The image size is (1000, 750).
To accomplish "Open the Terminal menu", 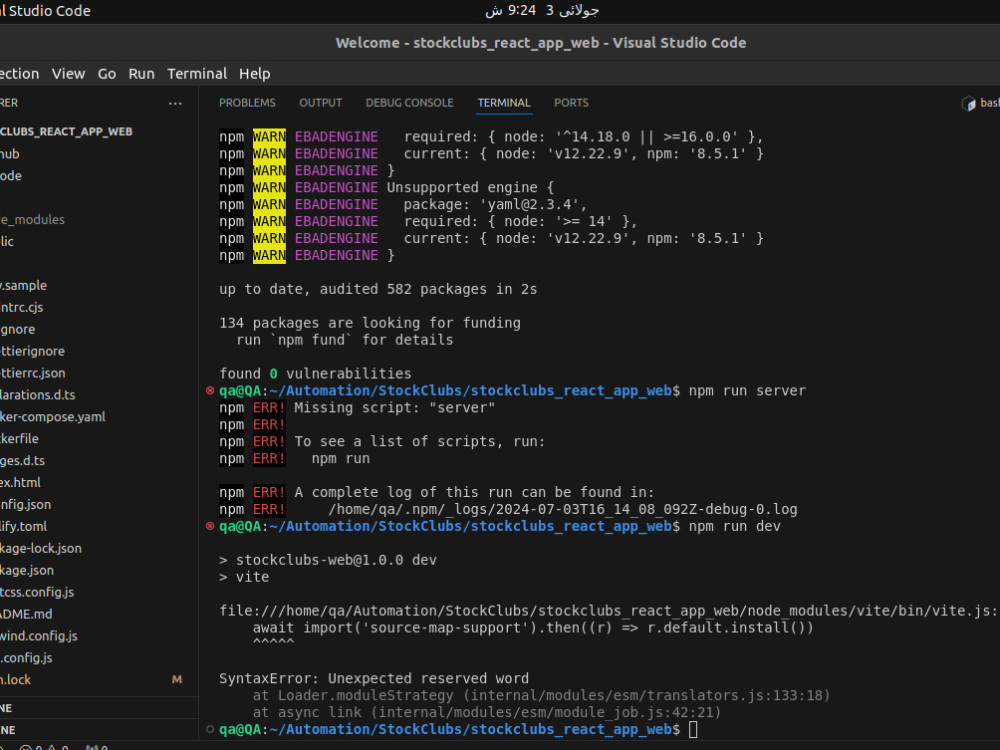I will coord(197,74).
